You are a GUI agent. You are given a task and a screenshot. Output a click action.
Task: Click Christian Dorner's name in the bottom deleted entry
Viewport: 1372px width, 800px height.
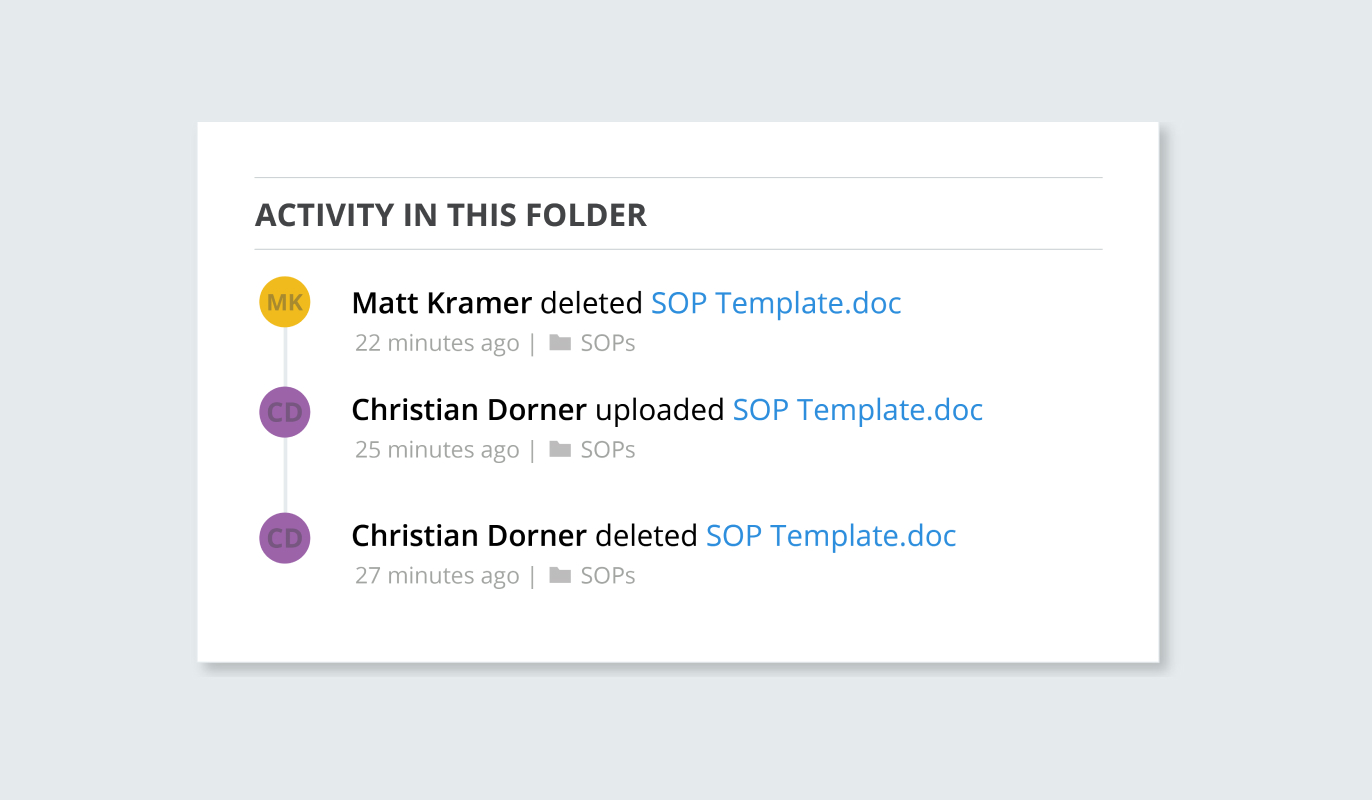pyautogui.click(x=468, y=536)
